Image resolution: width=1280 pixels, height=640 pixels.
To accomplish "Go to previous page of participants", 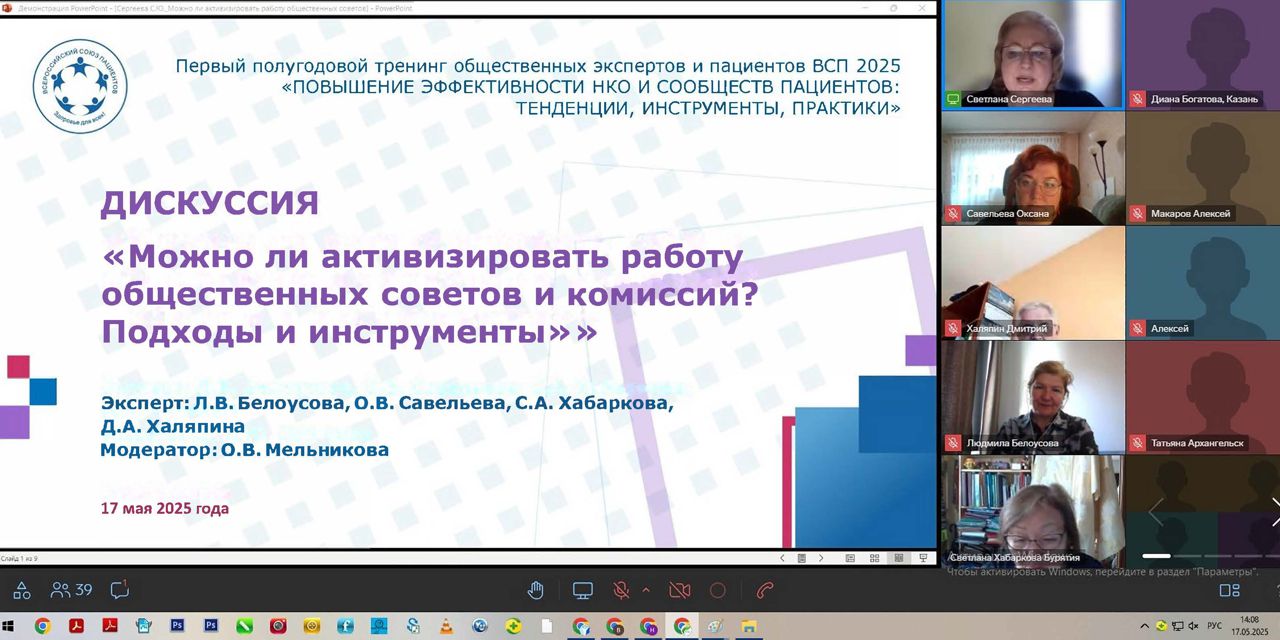I will tap(1155, 512).
